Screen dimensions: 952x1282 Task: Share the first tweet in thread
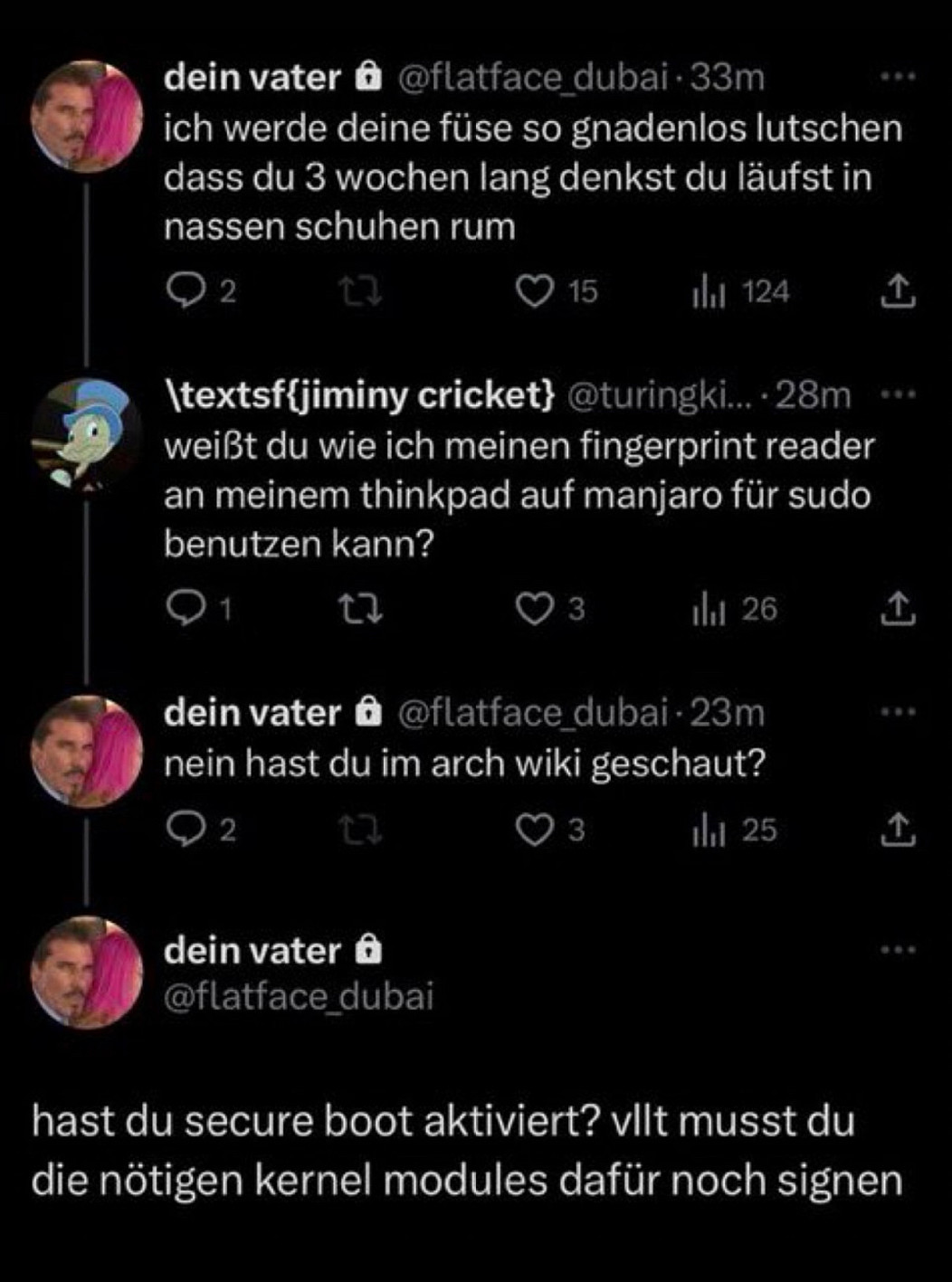(897, 291)
